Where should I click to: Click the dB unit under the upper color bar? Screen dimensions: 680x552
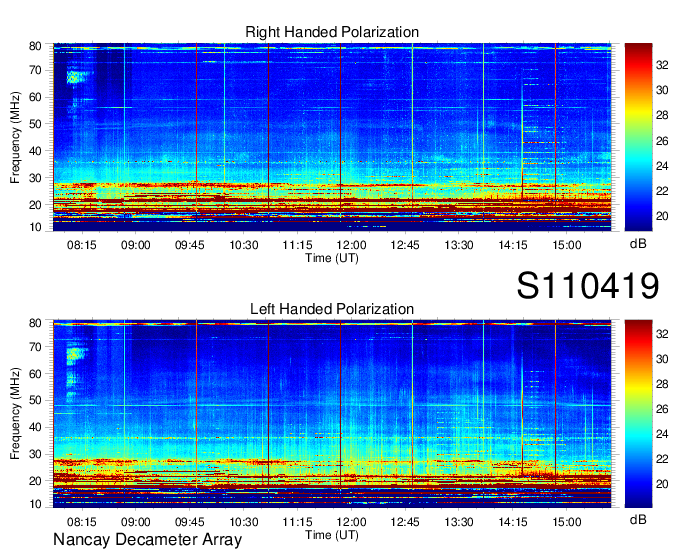coord(638,244)
